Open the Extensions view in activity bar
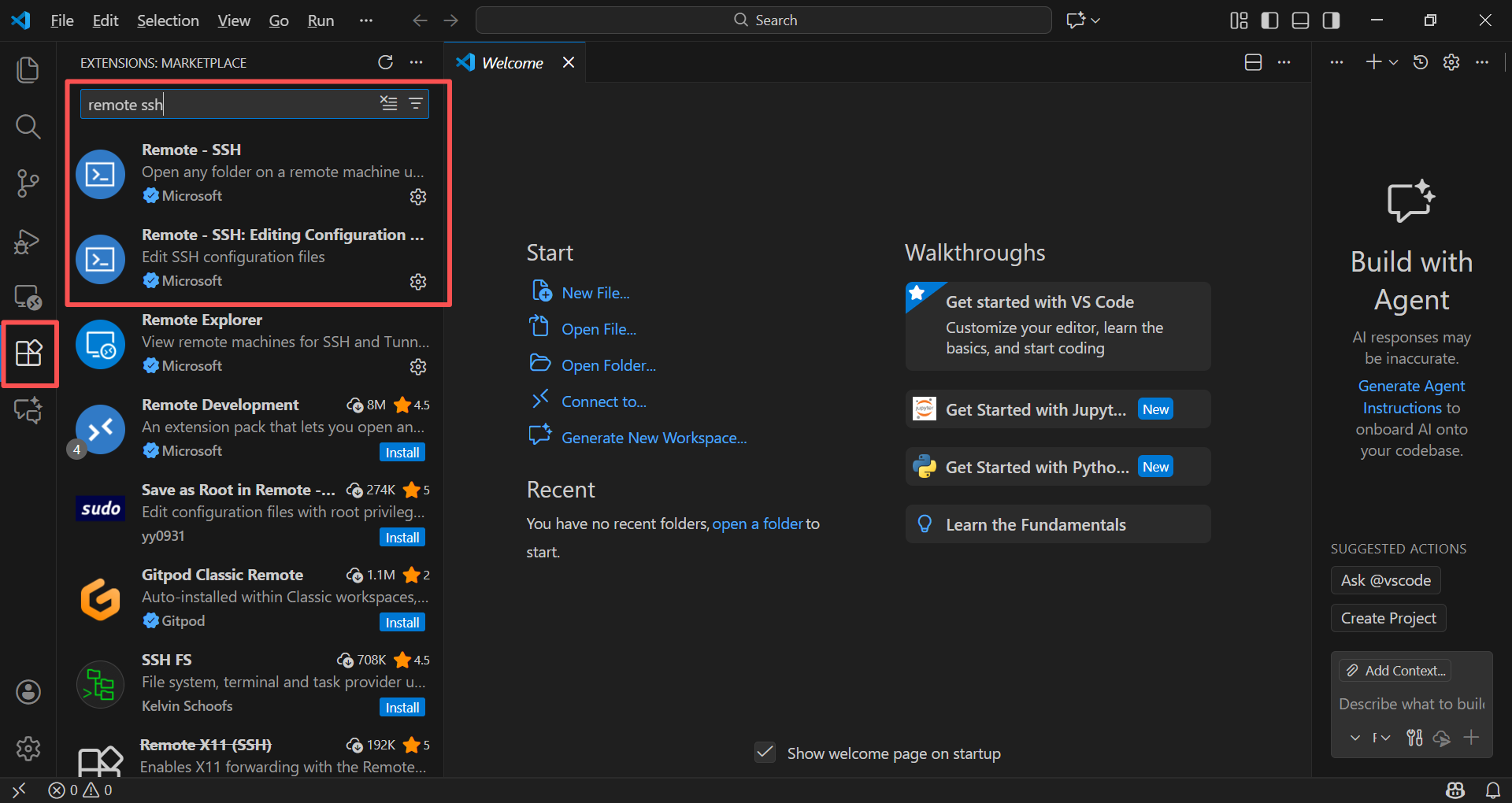Screen dimensions: 1512x803 (x=28, y=353)
